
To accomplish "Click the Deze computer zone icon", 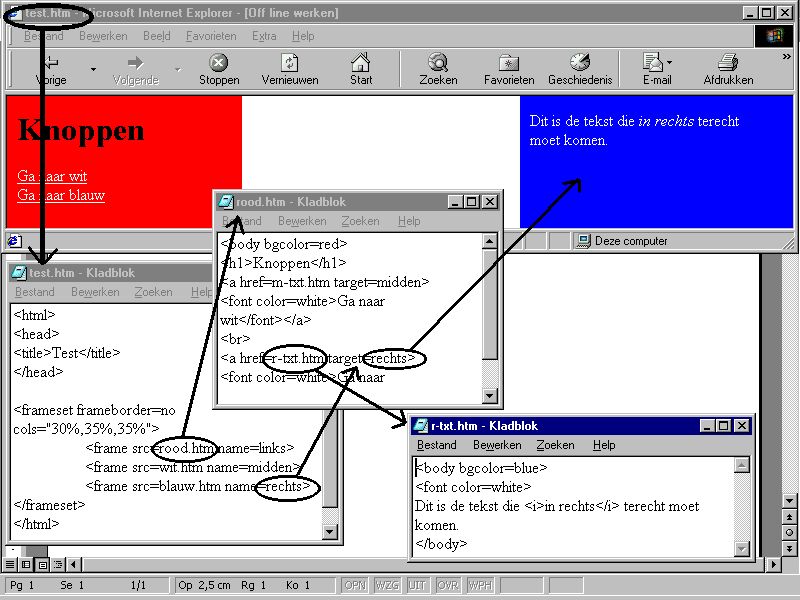I will click(583, 241).
